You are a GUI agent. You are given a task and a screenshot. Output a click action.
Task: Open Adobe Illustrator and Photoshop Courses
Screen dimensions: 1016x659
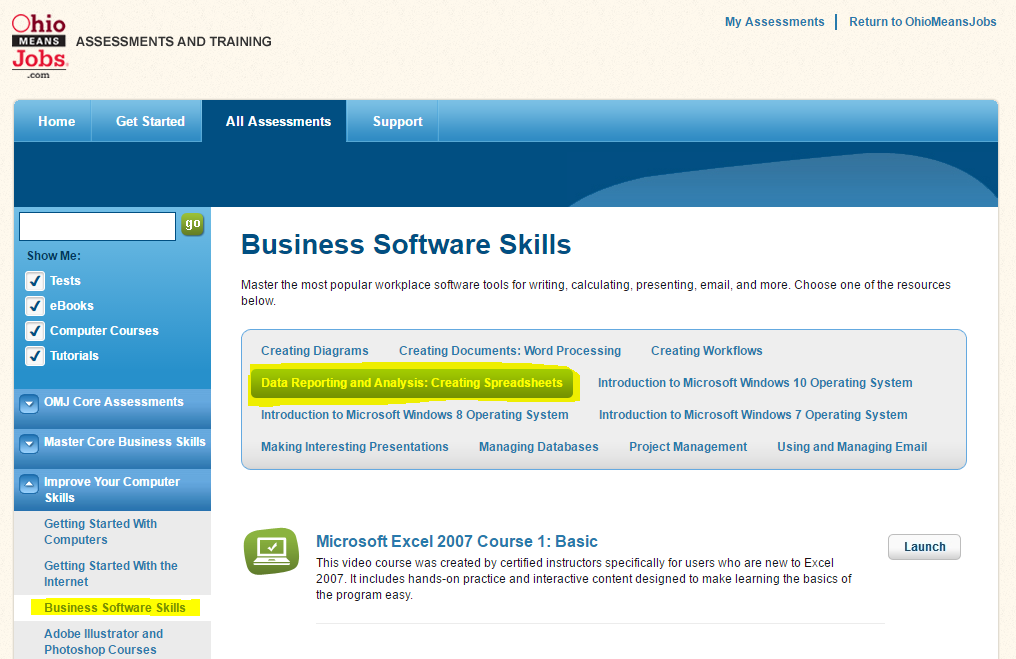tap(104, 642)
